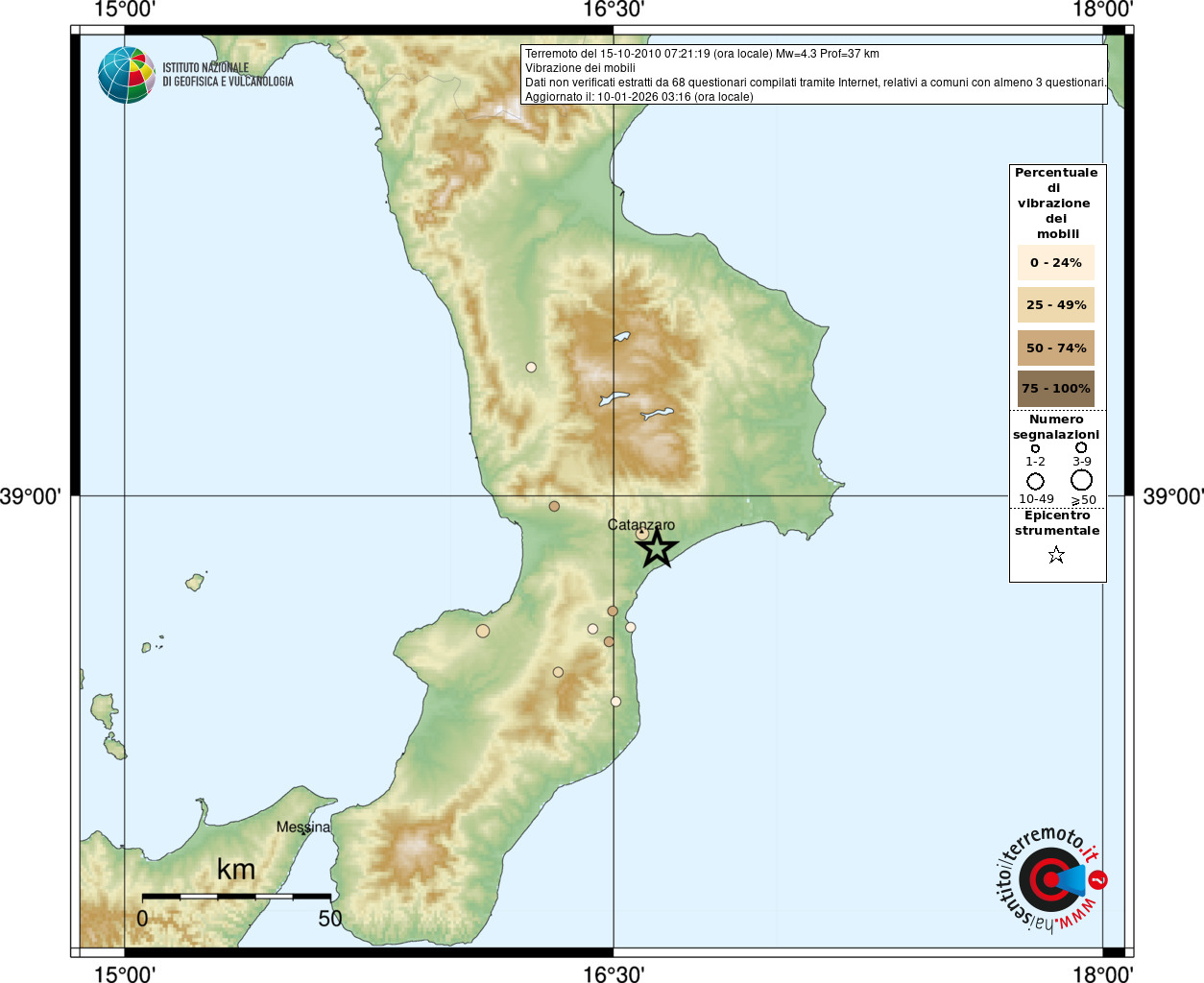
Task: Click the haisentitoilterremoto.it target logo
Action: tap(1048, 879)
